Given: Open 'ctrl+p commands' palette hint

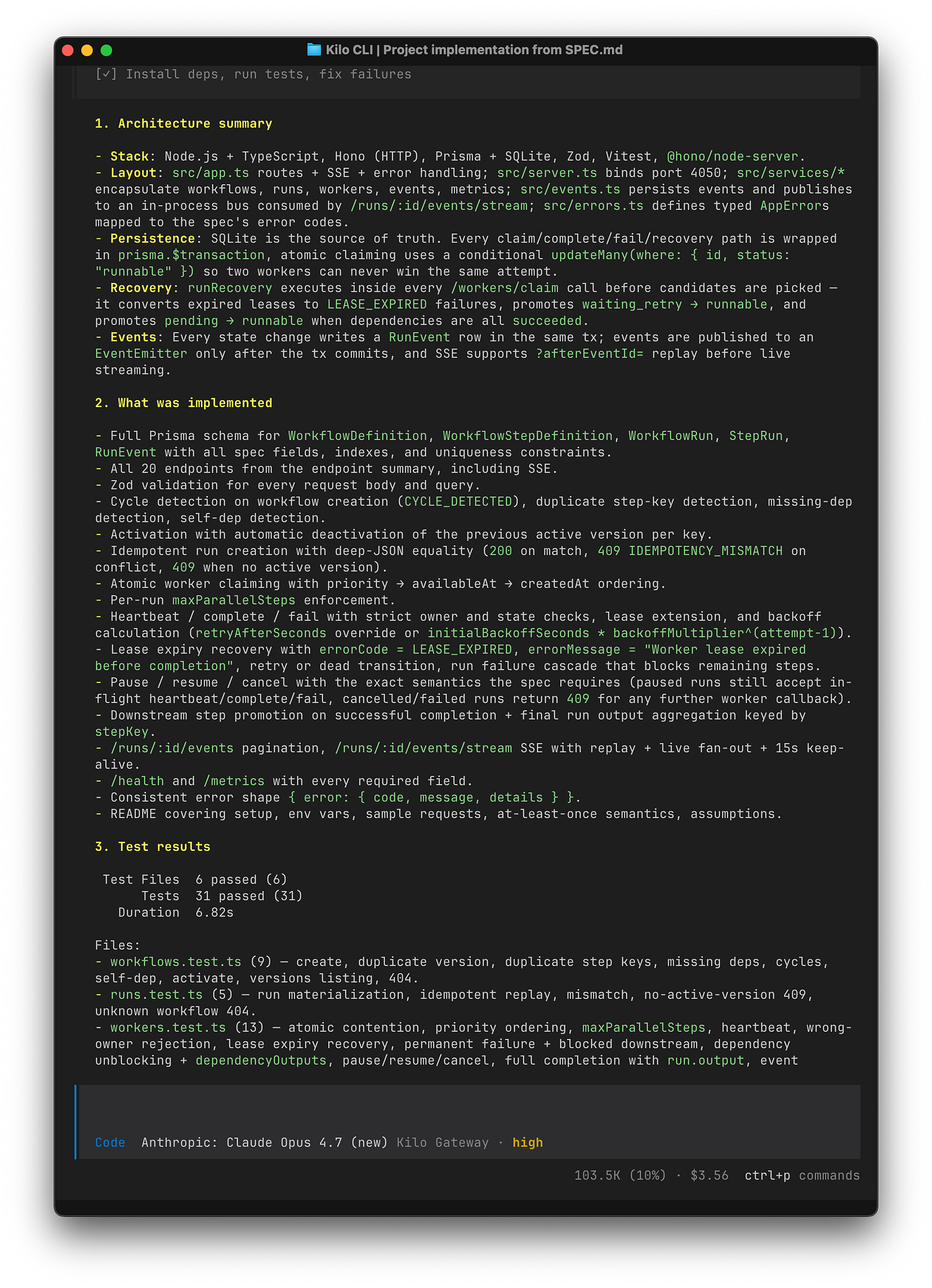Looking at the screenshot, I should 802,1175.
